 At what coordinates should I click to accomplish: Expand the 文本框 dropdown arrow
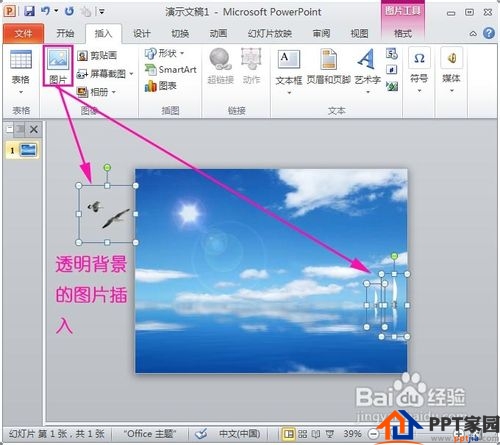289,93
